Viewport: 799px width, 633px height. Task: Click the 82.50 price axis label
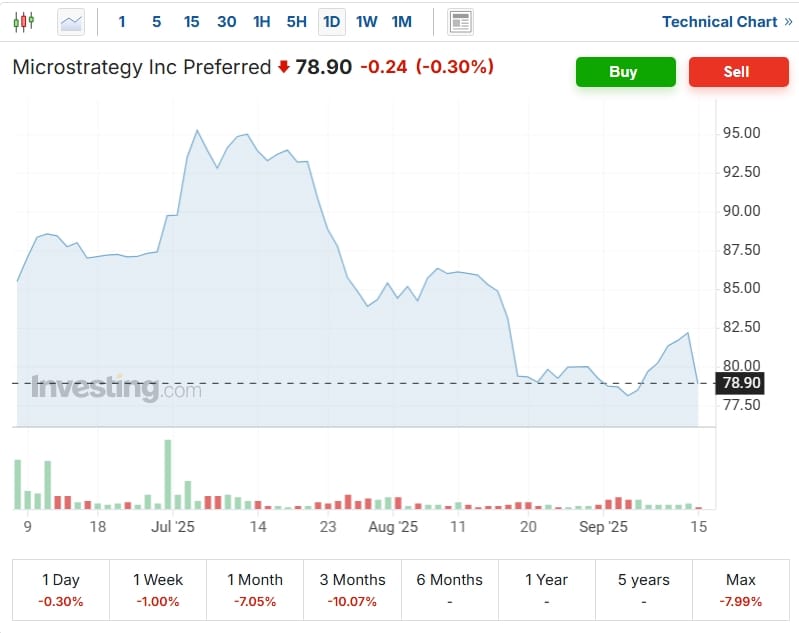[x=741, y=327]
